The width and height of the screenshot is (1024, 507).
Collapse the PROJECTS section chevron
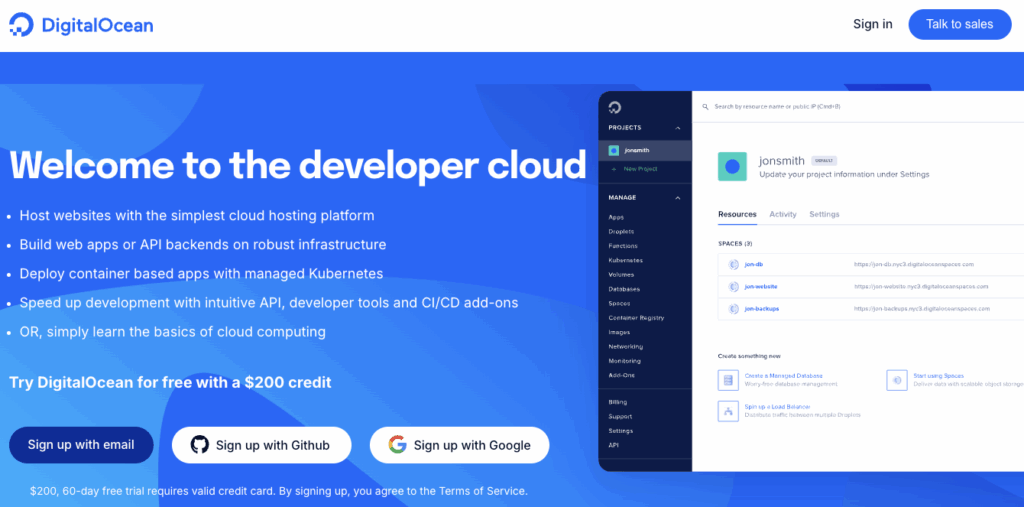678,128
